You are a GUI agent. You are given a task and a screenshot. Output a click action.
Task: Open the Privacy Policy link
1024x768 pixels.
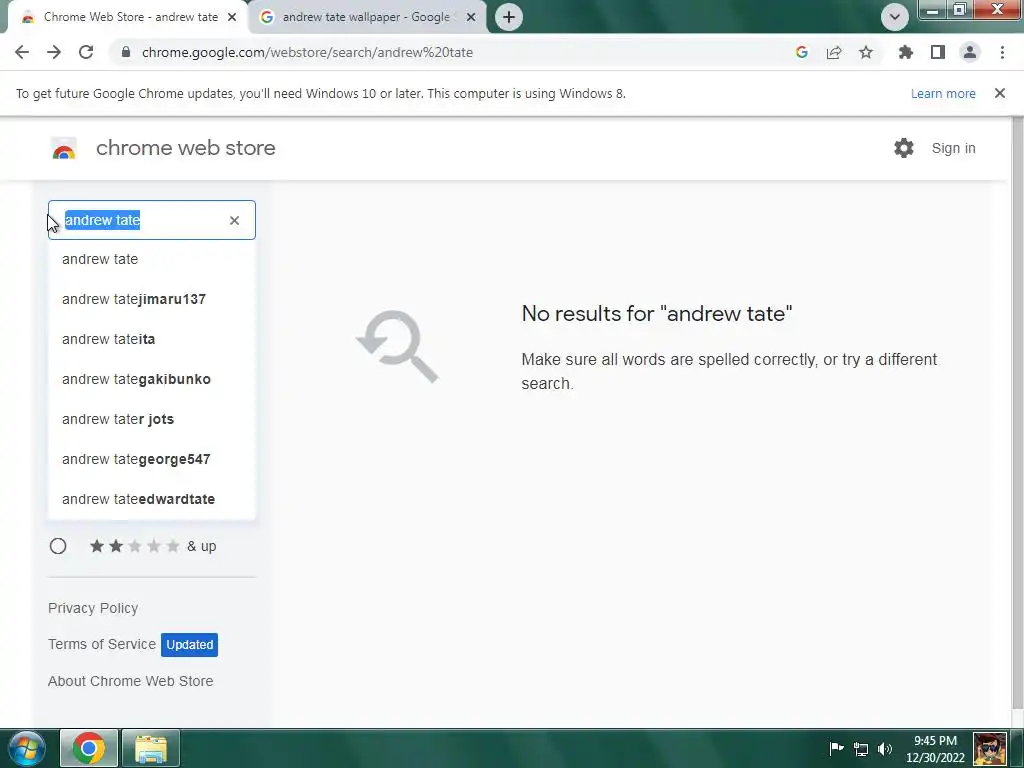coord(93,608)
